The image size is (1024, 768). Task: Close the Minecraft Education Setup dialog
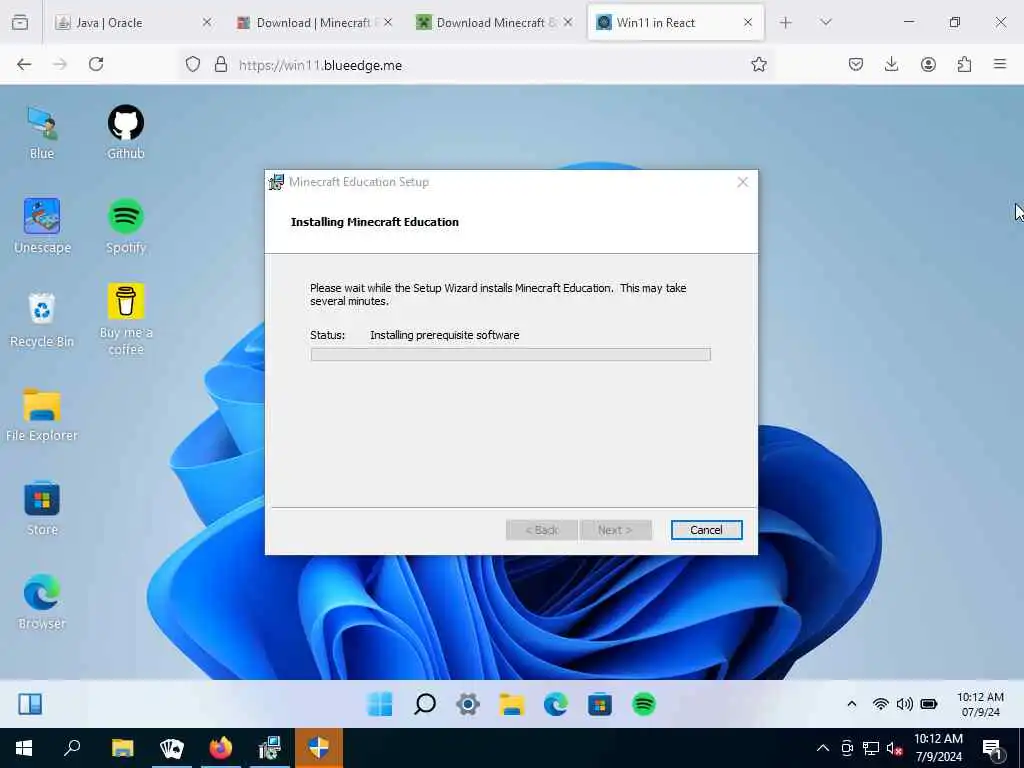[742, 182]
